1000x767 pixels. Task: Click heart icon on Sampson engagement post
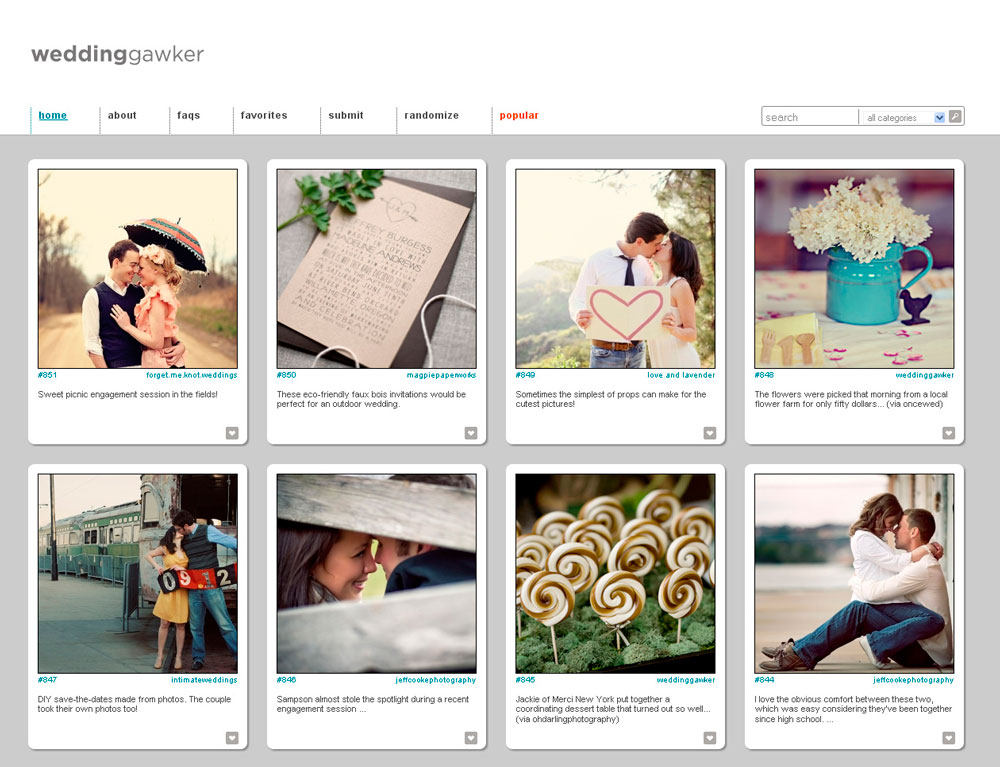[471, 738]
